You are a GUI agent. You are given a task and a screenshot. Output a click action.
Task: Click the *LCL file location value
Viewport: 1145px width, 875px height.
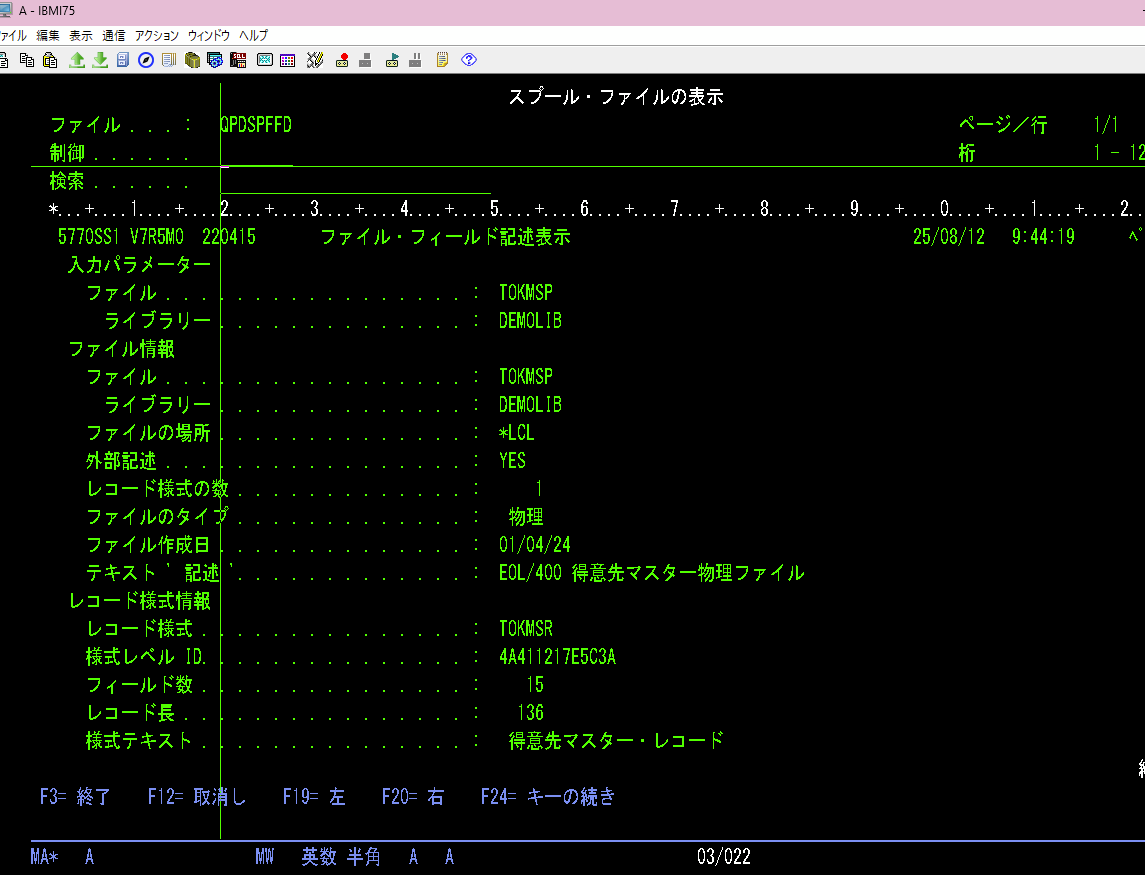[x=516, y=432]
